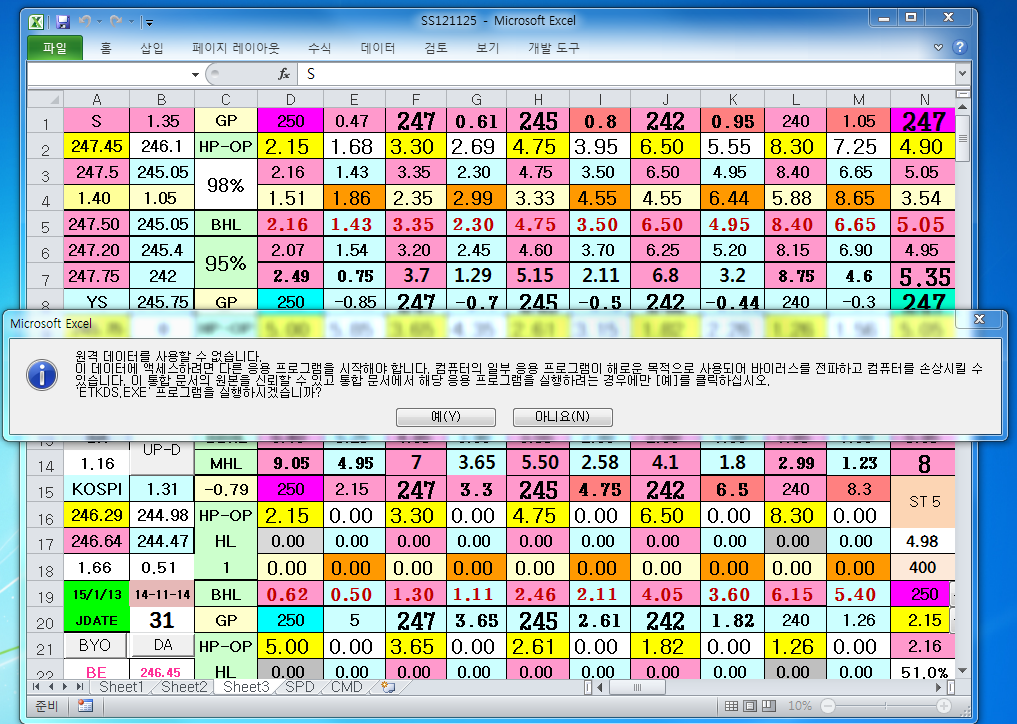Click the zoom slider track in status bar
Image resolution: width=1017 pixels, height=724 pixels.
(900, 706)
